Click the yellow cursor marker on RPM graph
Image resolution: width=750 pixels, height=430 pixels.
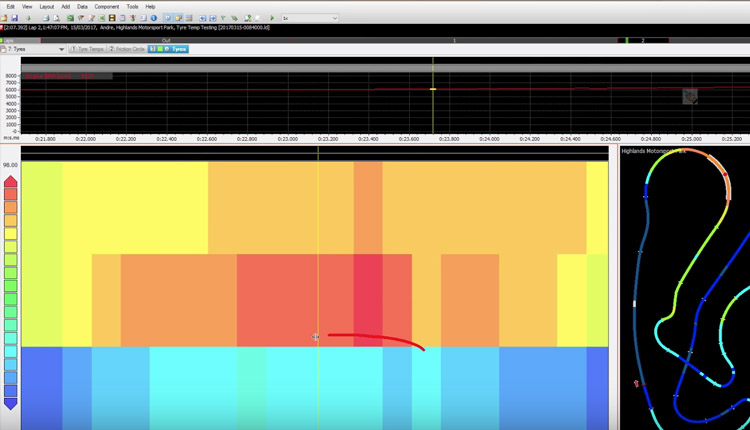[x=433, y=89]
